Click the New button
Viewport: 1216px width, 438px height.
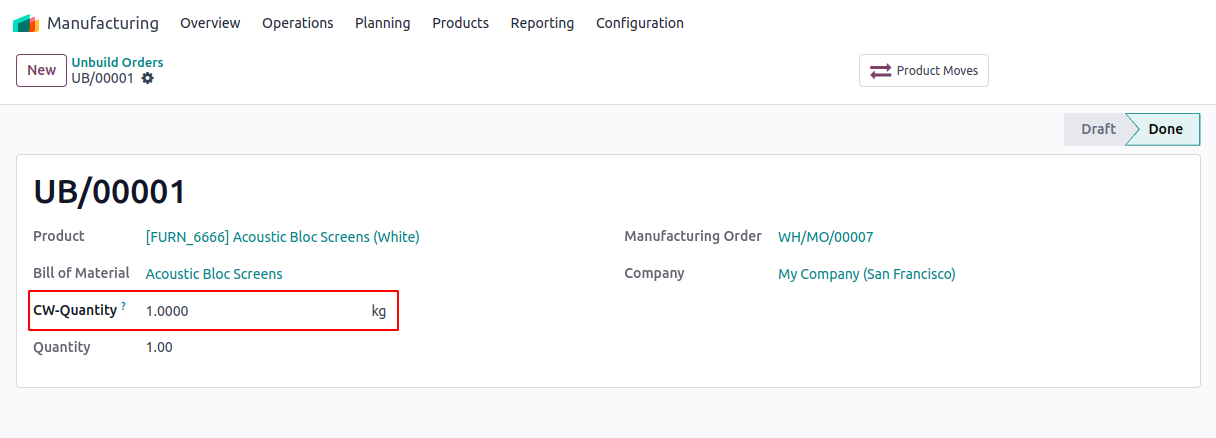pyautogui.click(x=41, y=70)
